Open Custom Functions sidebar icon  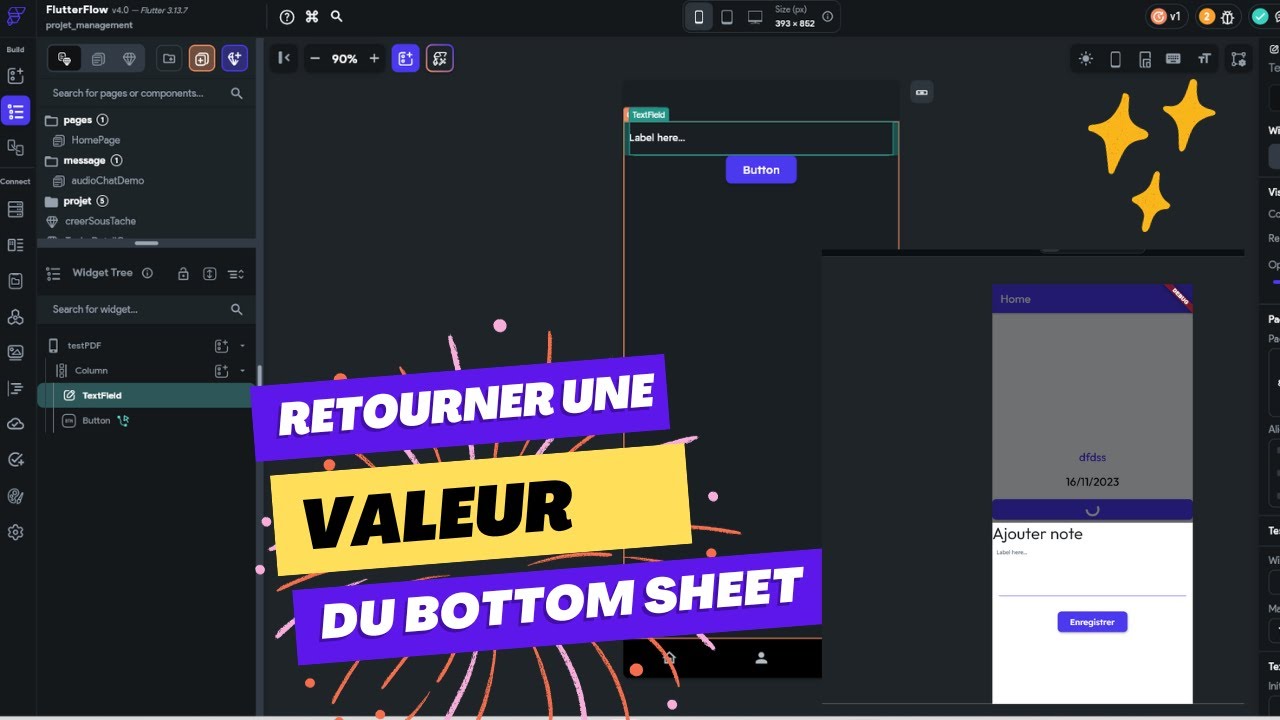(15, 388)
